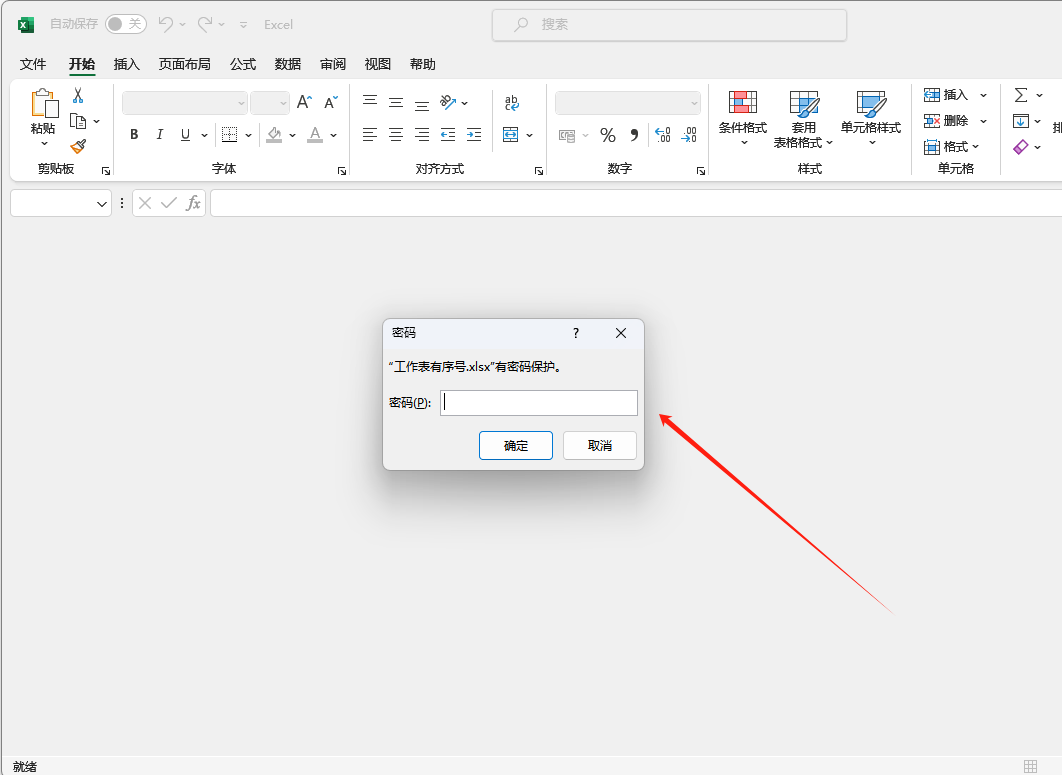1062x775 pixels.
Task: Switch to the 视图 ribbon tab
Action: click(x=377, y=64)
